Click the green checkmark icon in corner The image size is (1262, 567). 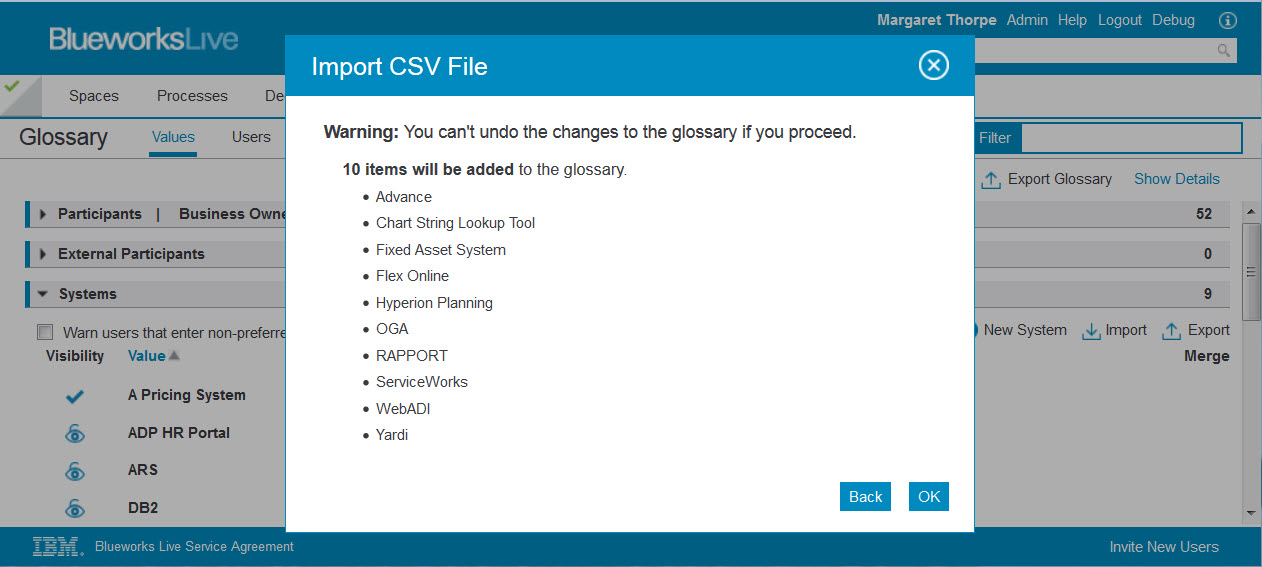(x=12, y=86)
